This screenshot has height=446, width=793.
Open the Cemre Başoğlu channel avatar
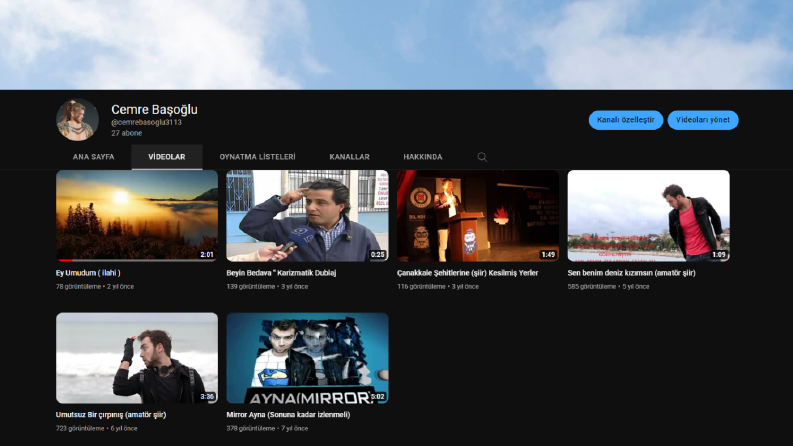pyautogui.click(x=77, y=120)
